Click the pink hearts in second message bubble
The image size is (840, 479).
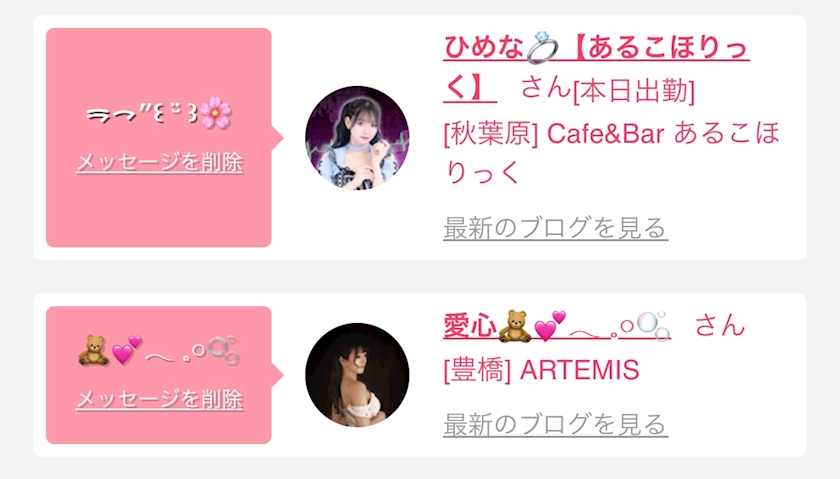click(127, 350)
